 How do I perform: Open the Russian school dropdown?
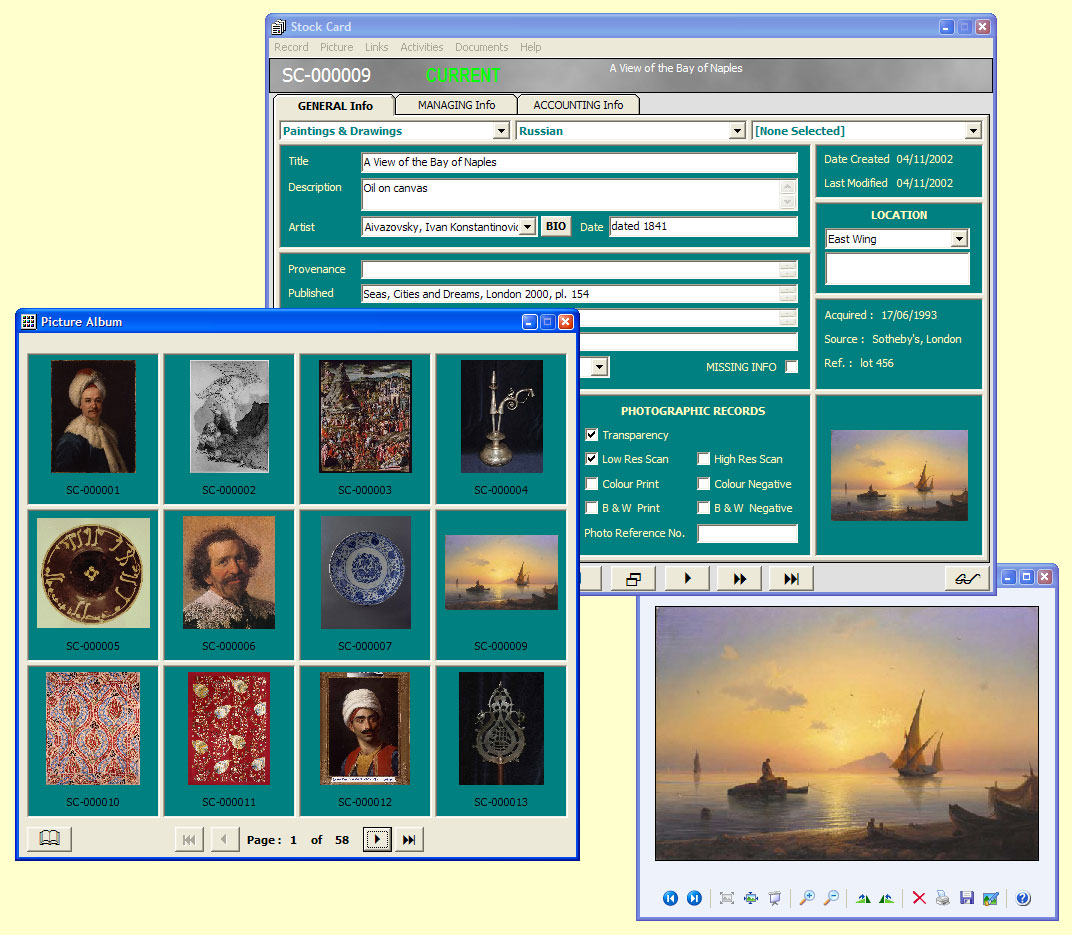point(736,131)
